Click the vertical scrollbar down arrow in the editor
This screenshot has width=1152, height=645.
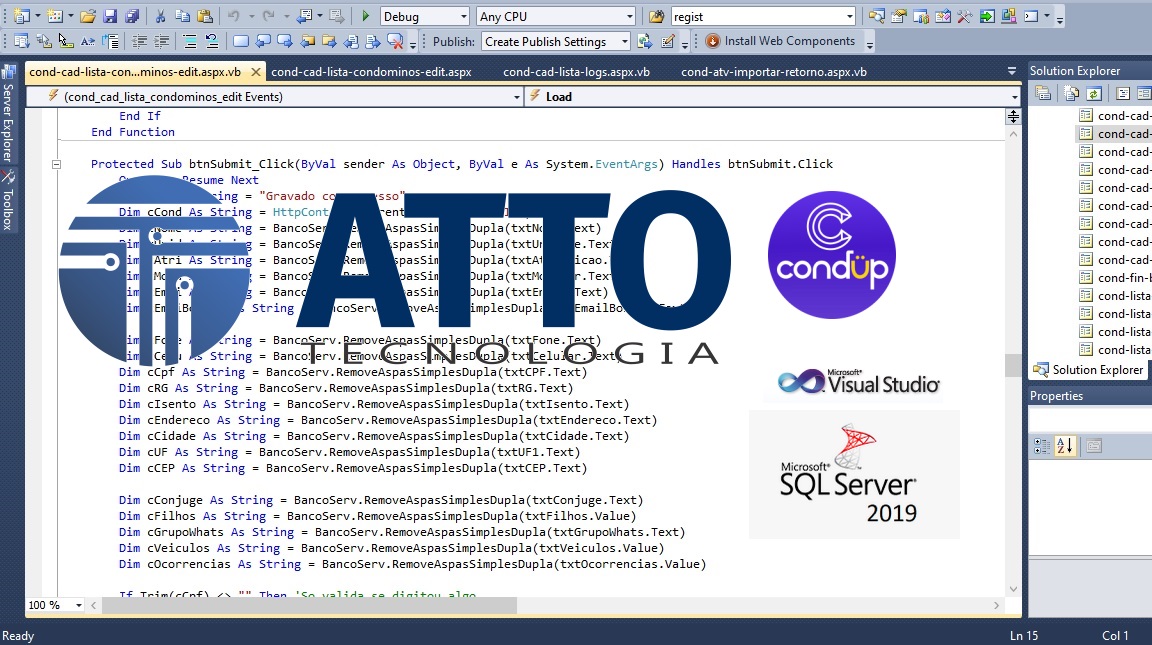pyautogui.click(x=1013, y=589)
